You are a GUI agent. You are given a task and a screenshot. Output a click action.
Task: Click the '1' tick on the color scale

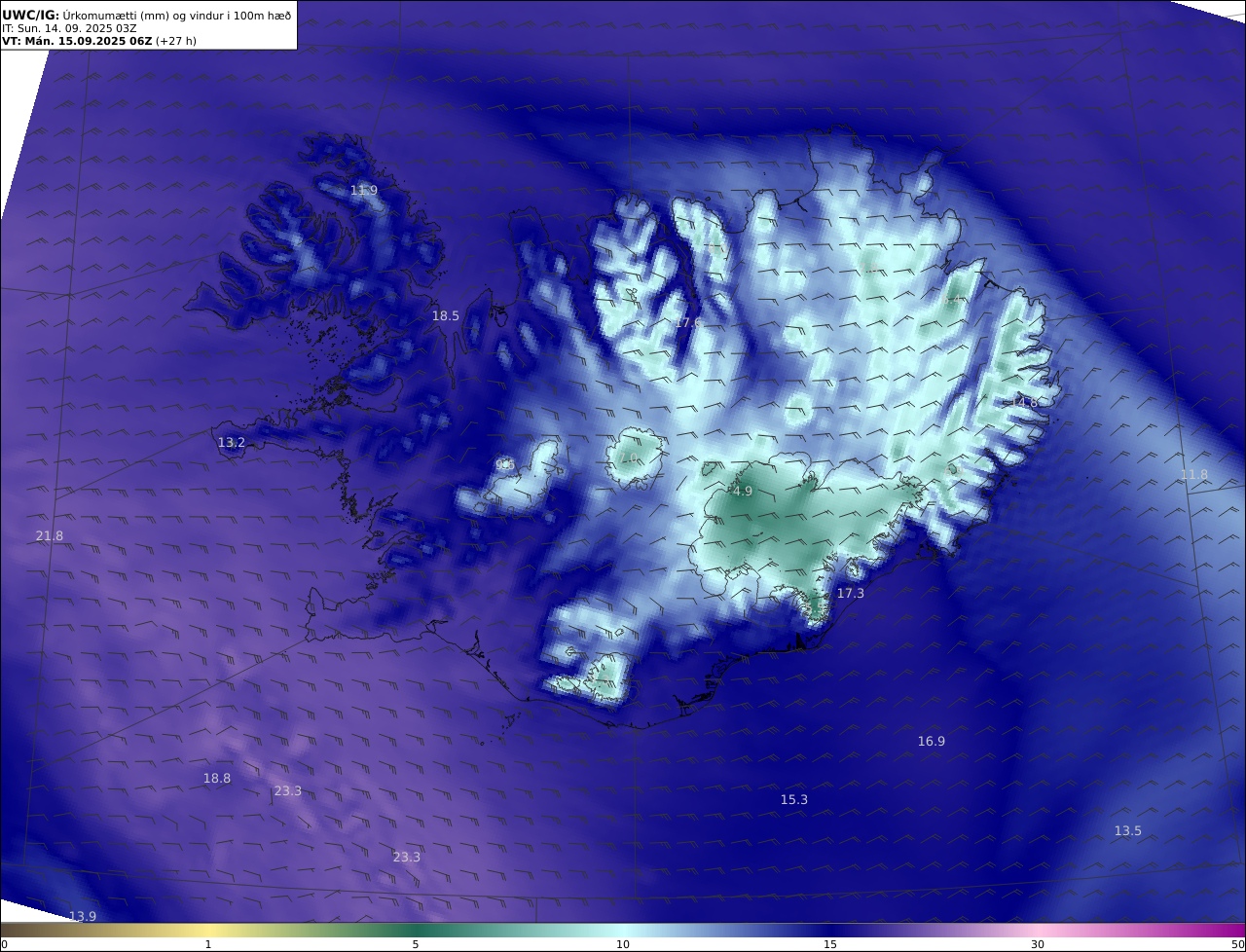pyautogui.click(x=208, y=944)
